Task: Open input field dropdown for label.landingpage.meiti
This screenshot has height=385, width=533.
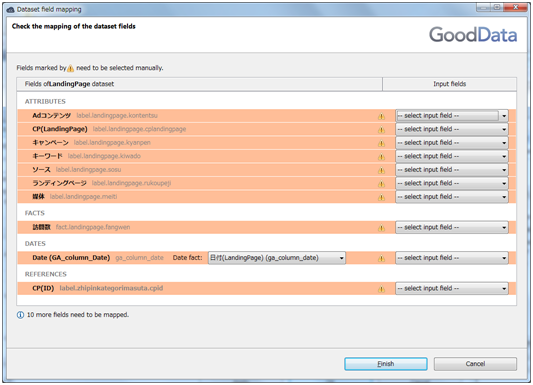Action: 452,197
